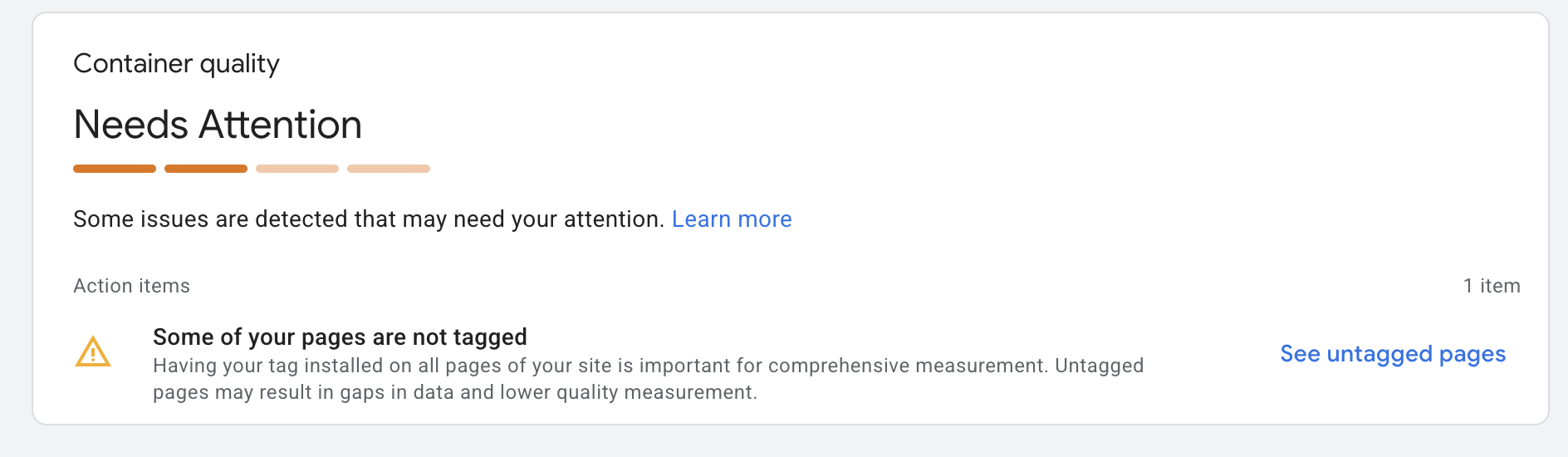Click the Needs Attention status heading
This screenshot has width=1568, height=457.
tap(218, 125)
